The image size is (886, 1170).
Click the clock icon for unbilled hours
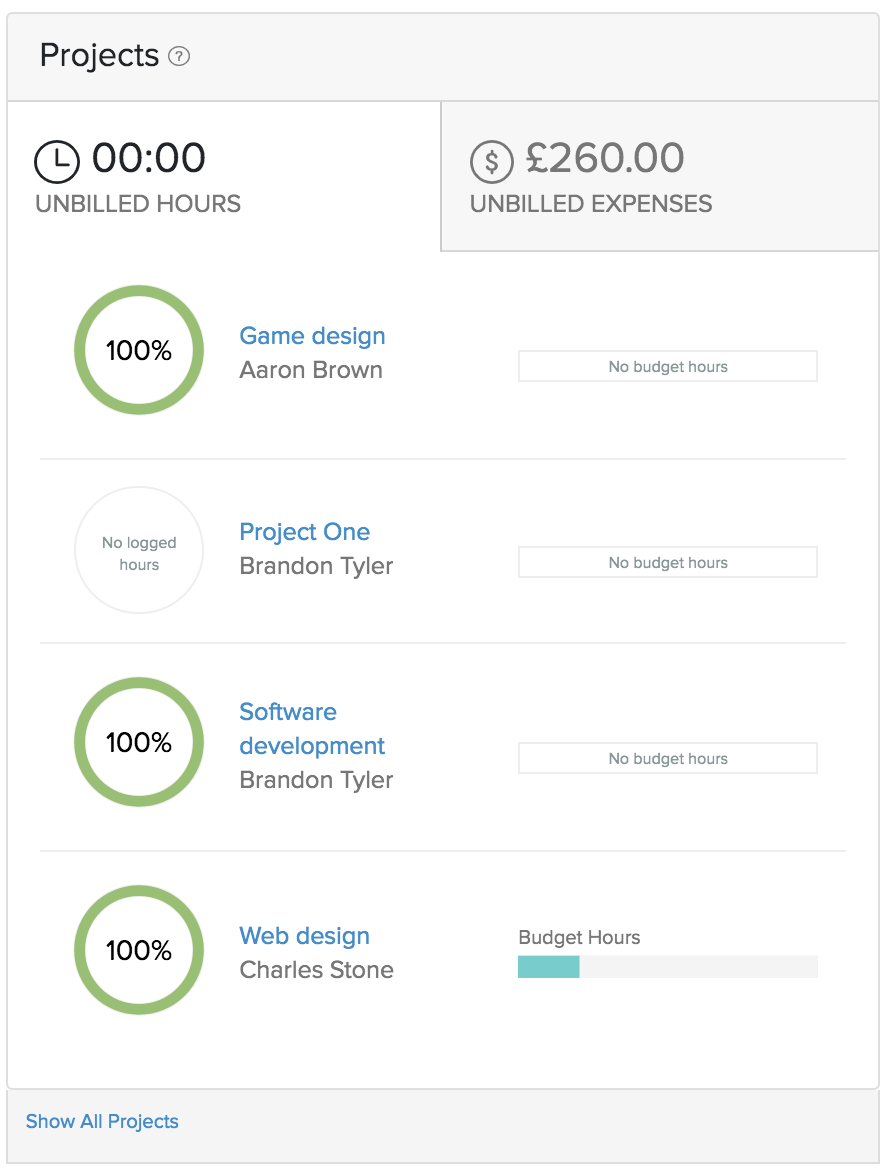click(x=58, y=160)
